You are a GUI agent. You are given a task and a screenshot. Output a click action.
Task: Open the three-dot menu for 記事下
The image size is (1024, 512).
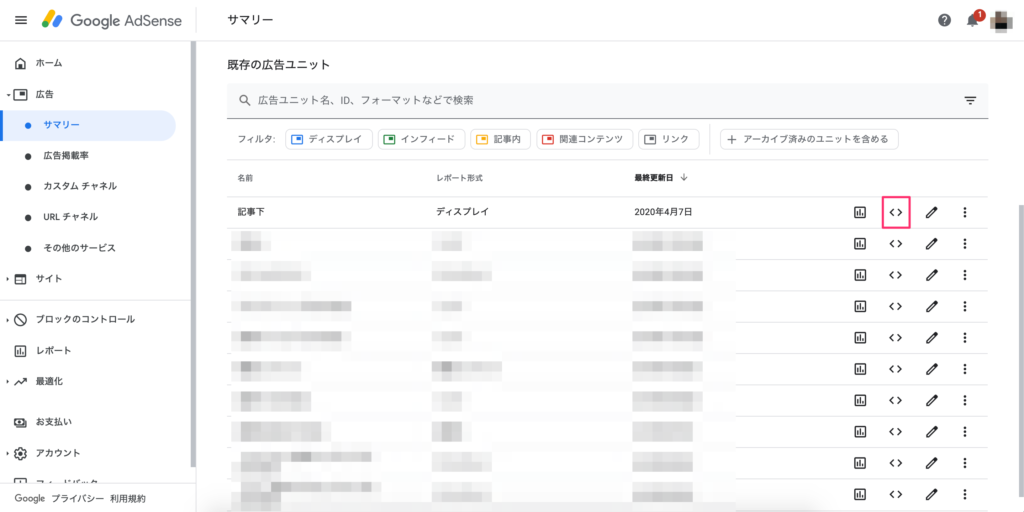[965, 212]
